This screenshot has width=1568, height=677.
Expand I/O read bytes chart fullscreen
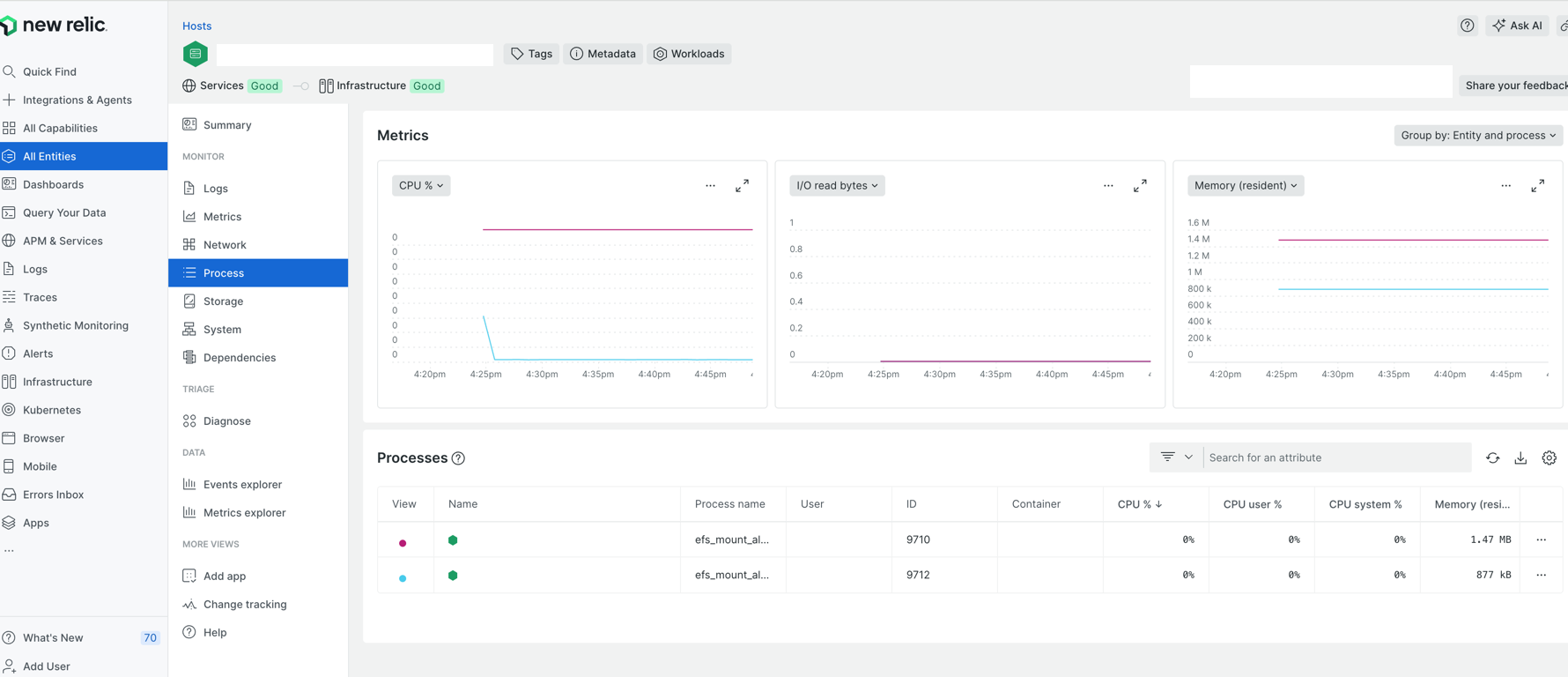coord(1140,185)
